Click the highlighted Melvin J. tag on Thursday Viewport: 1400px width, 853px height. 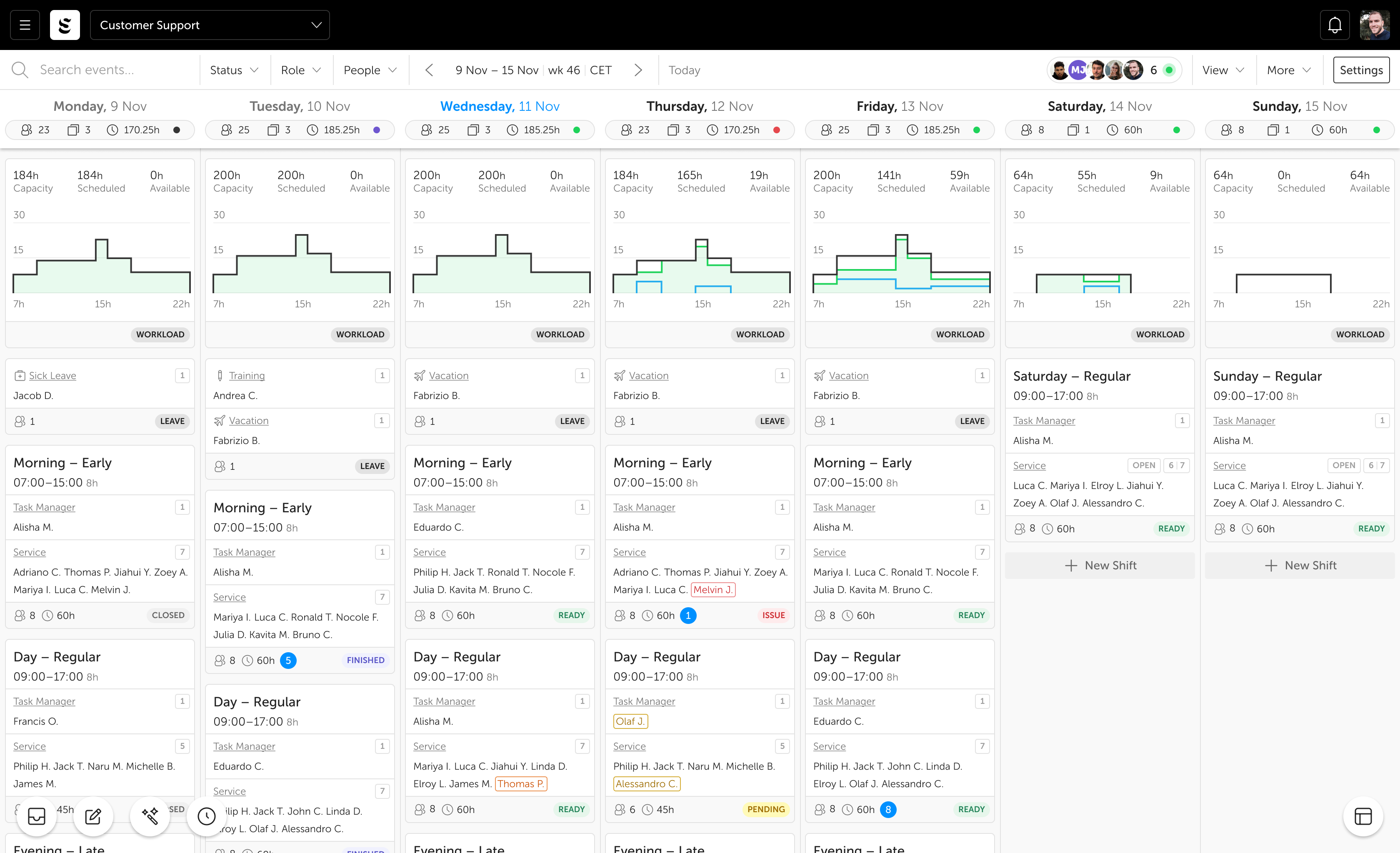pos(713,589)
